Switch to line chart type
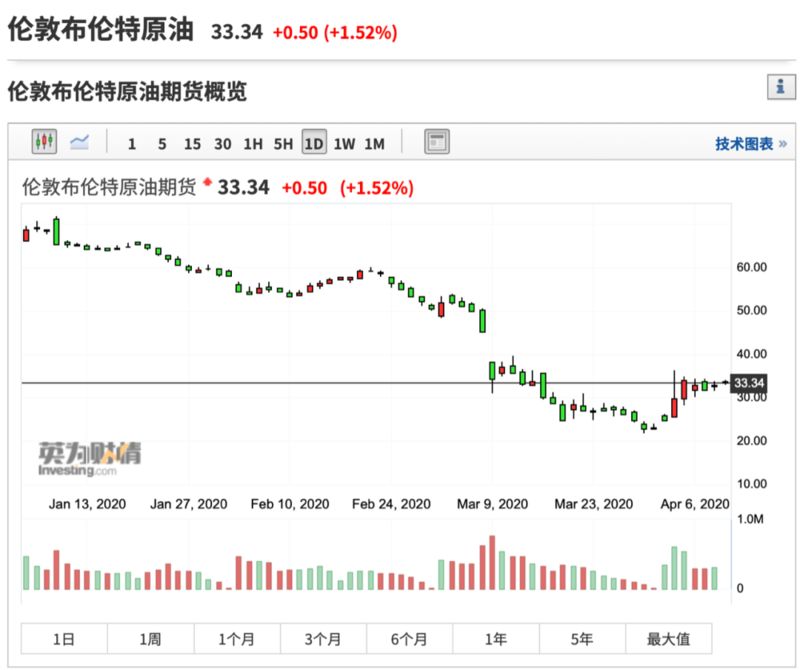This screenshot has width=800, height=670. (x=80, y=142)
